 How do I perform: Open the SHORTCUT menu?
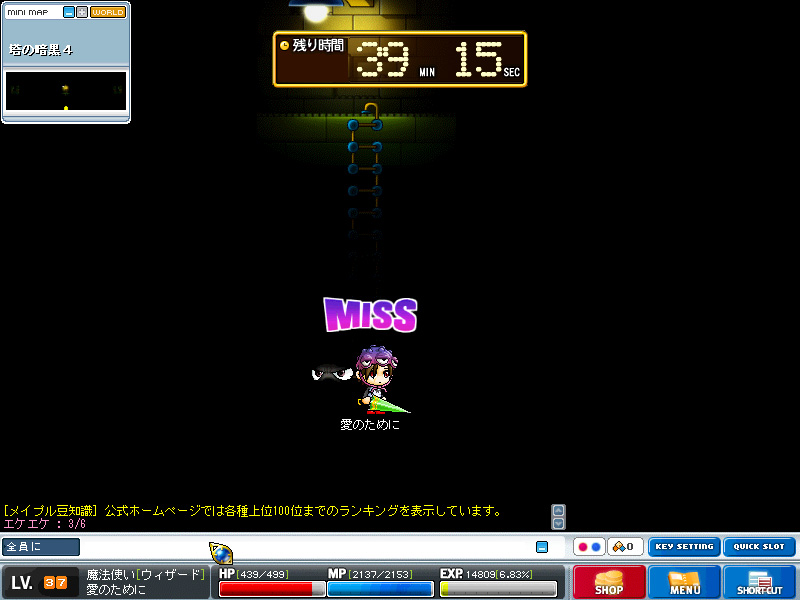click(760, 582)
